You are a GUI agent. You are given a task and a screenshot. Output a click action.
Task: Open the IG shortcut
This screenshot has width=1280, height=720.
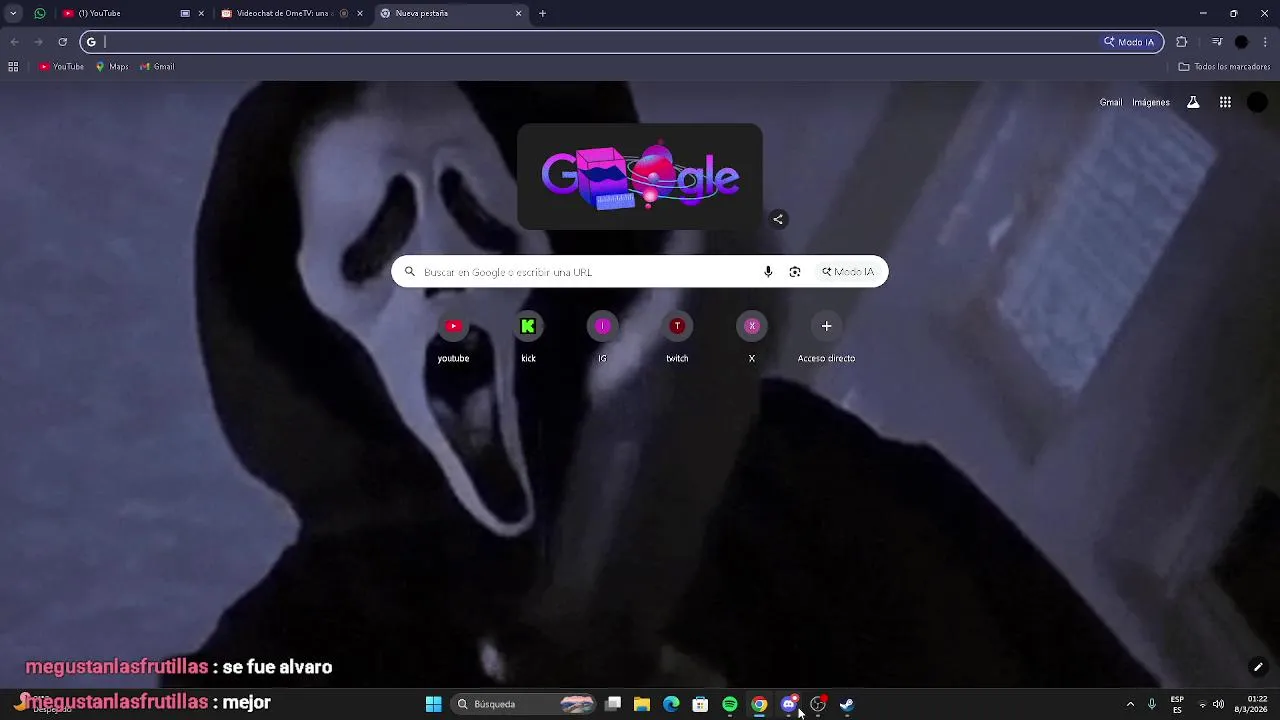click(x=602, y=339)
